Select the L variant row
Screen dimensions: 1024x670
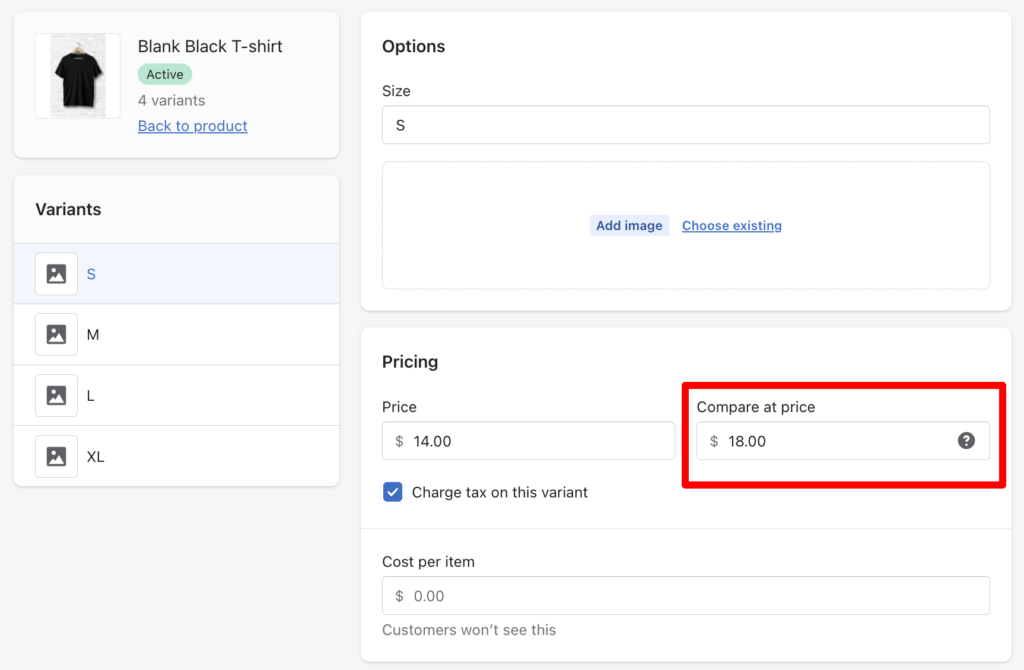click(176, 395)
